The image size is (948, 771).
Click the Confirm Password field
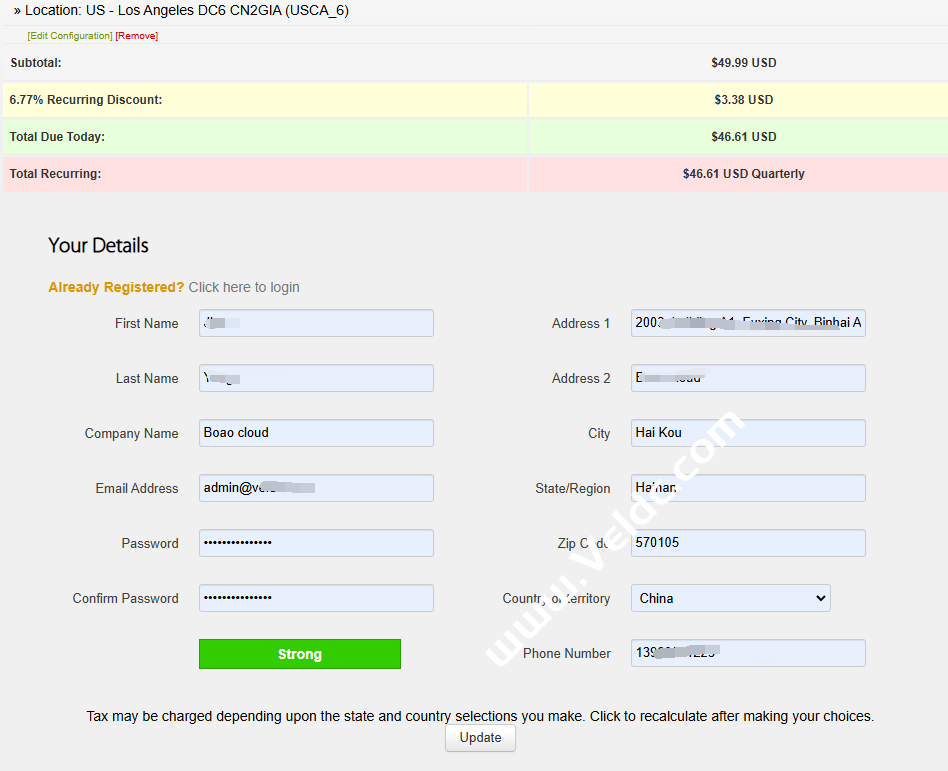[316, 598]
